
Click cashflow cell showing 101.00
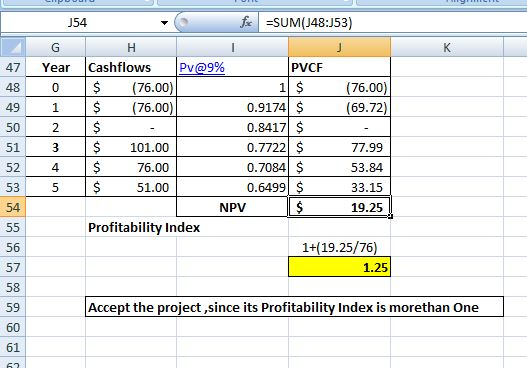(131, 147)
